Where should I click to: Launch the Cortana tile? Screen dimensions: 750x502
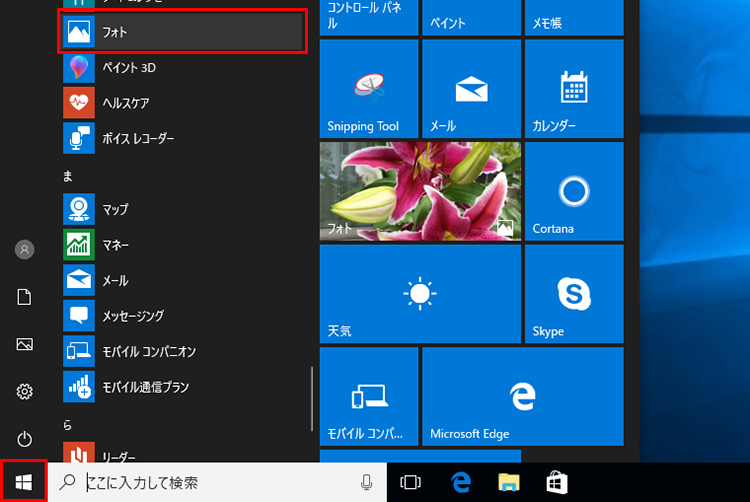point(574,191)
